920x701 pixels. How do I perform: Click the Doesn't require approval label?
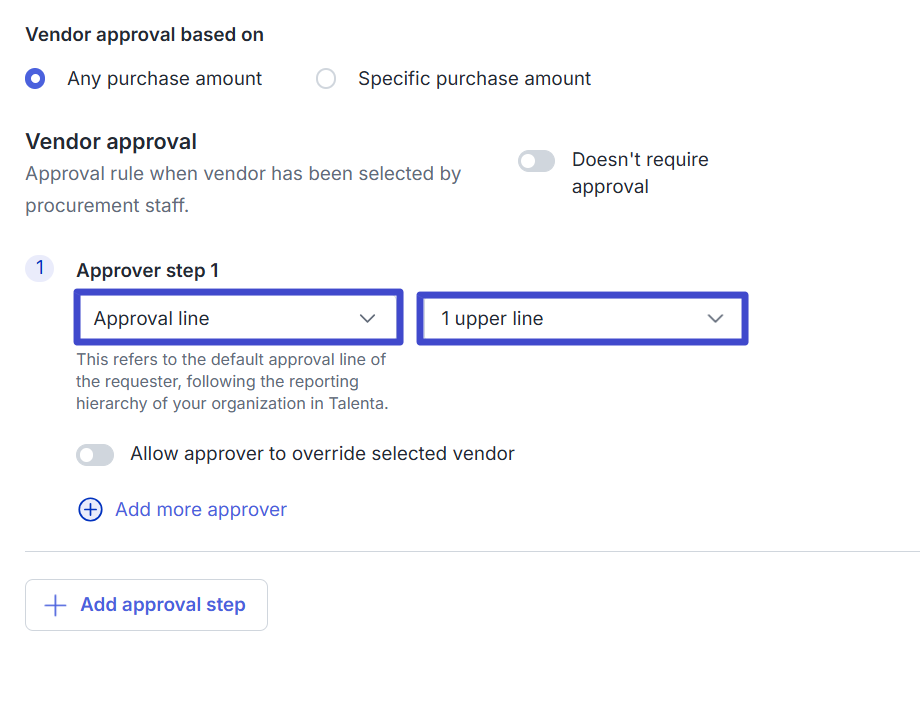point(639,173)
